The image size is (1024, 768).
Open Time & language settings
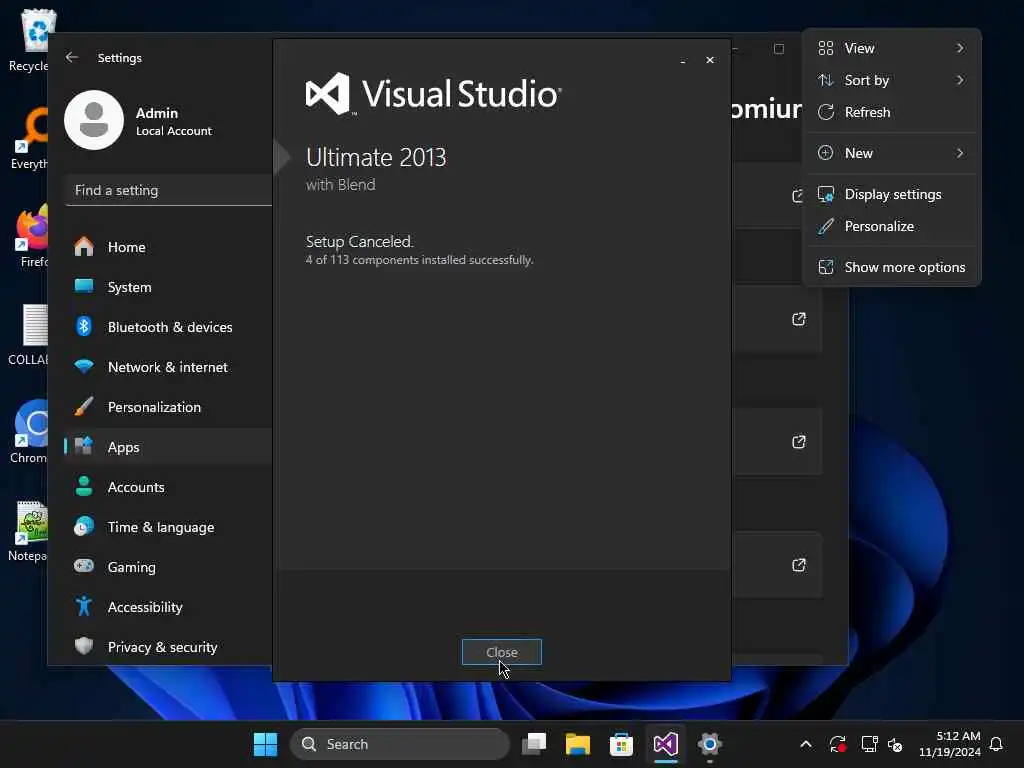point(168,527)
